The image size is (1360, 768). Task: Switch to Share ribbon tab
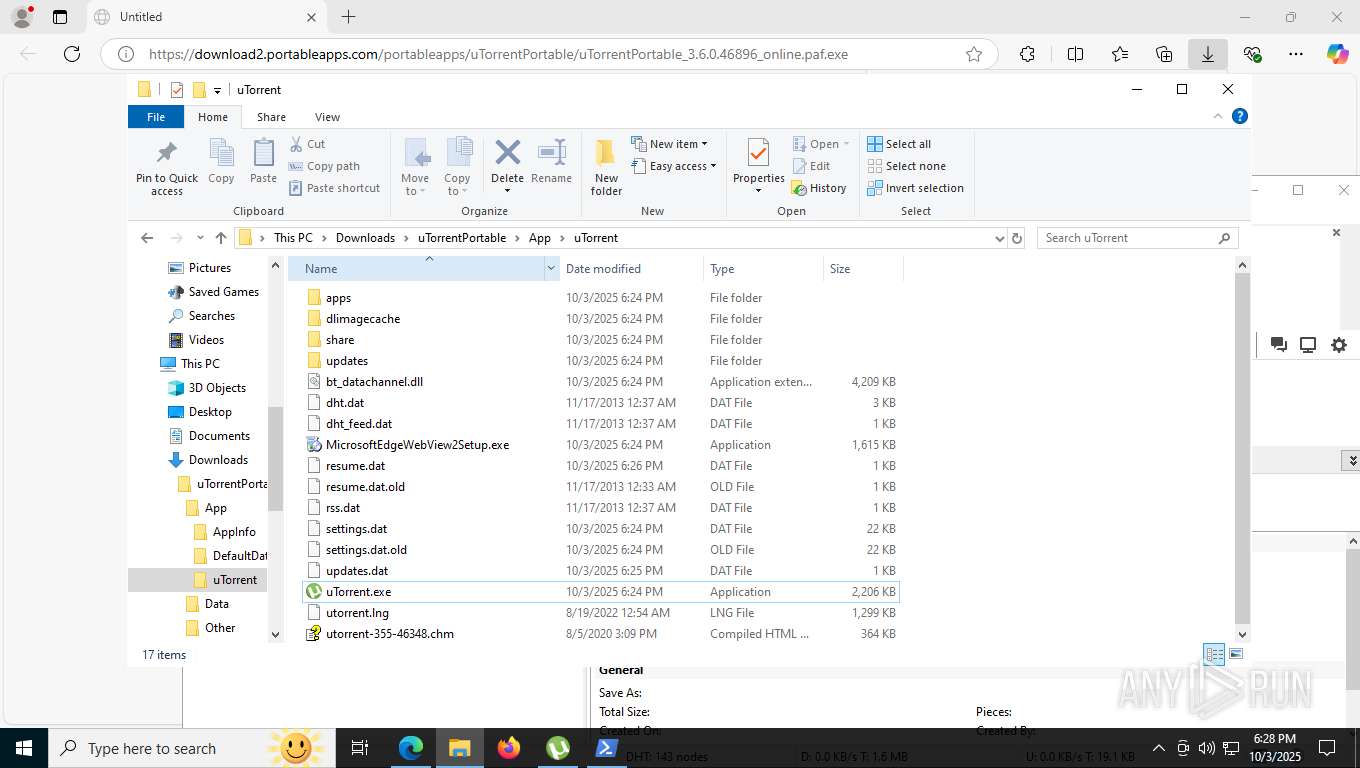click(271, 117)
